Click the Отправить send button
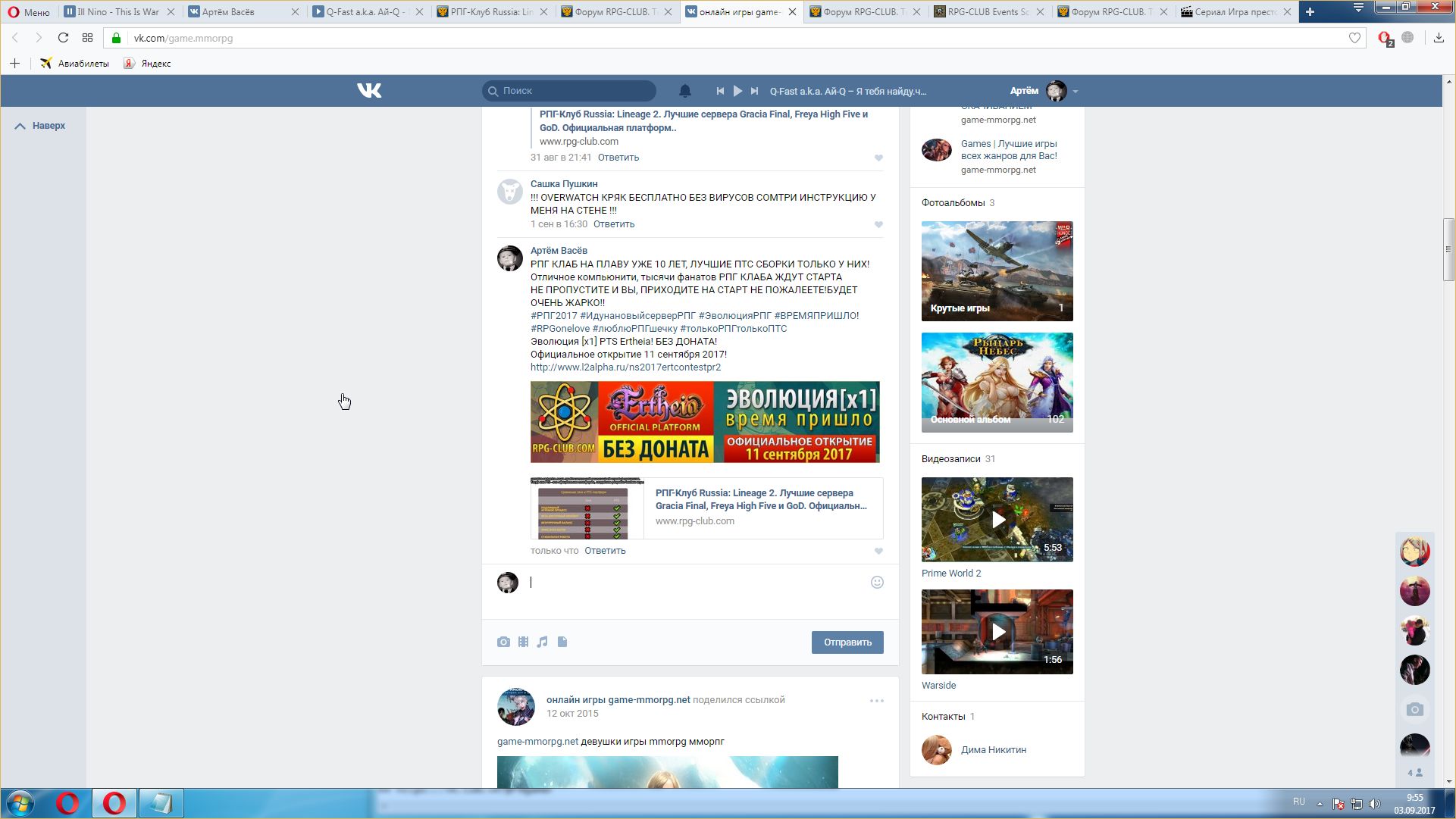This screenshot has height=819, width=1456. [x=847, y=642]
